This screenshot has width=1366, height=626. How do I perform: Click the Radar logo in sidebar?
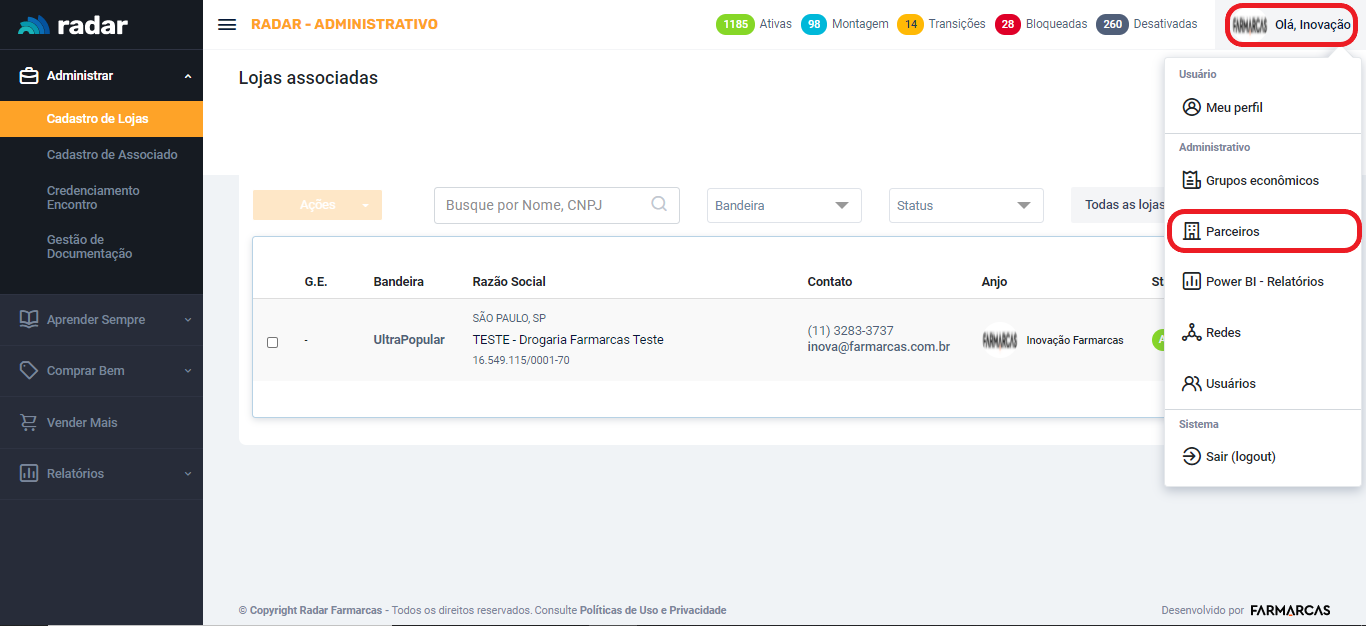73,25
